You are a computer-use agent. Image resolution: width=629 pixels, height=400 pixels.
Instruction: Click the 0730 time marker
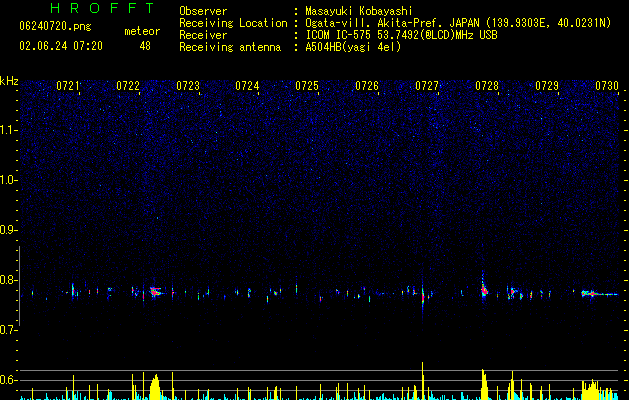point(607,86)
